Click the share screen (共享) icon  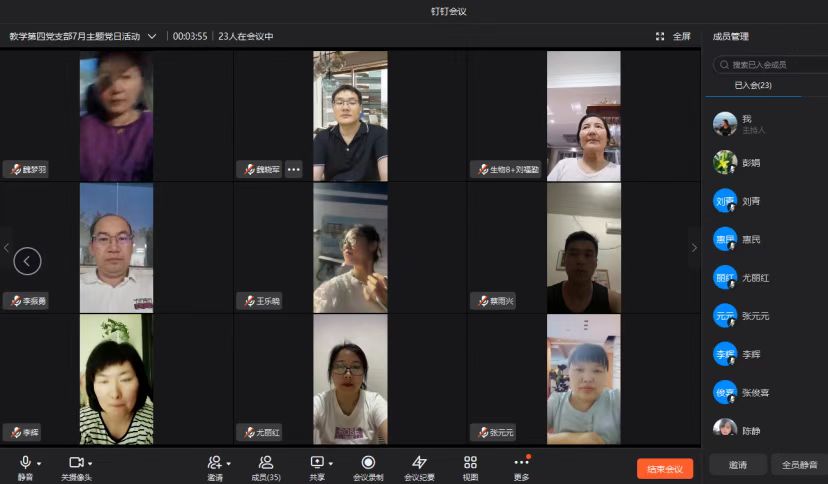317,462
